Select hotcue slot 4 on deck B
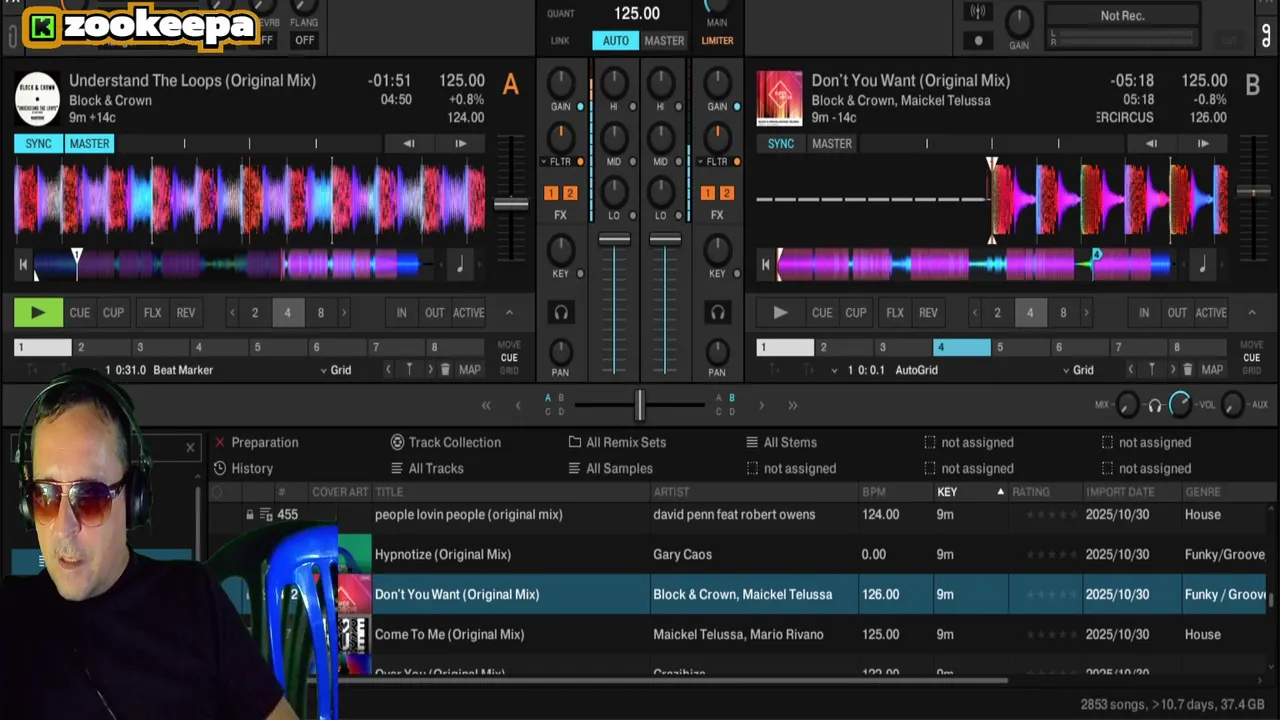The height and width of the screenshot is (720, 1280). pos(962,348)
